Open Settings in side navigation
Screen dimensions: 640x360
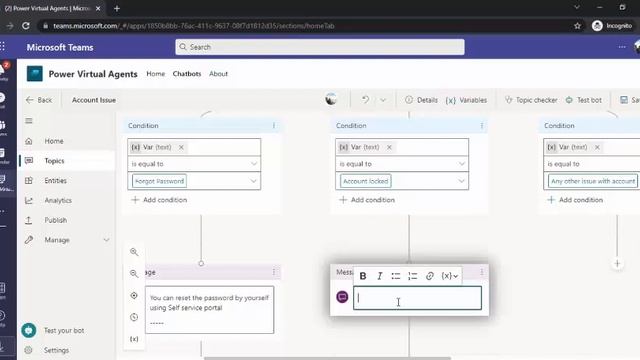tap(56, 350)
